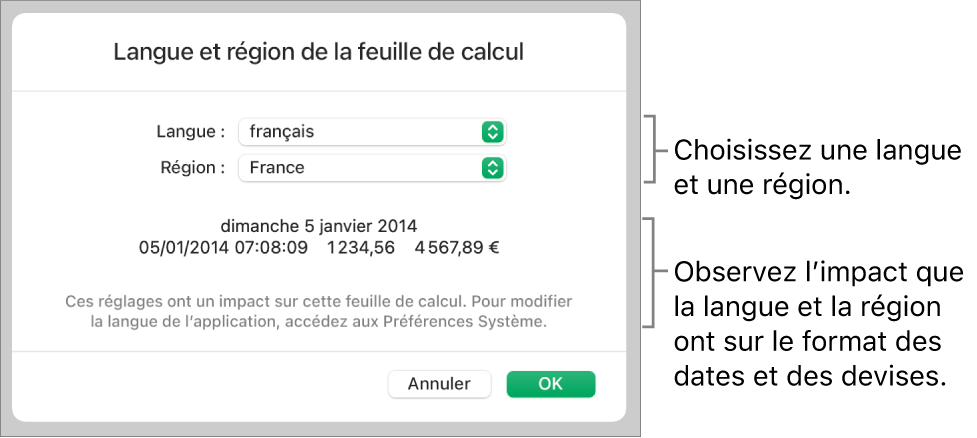Image resolution: width=977 pixels, height=438 pixels.
Task: Click the green arrows of the Région popup
Action: (491, 168)
